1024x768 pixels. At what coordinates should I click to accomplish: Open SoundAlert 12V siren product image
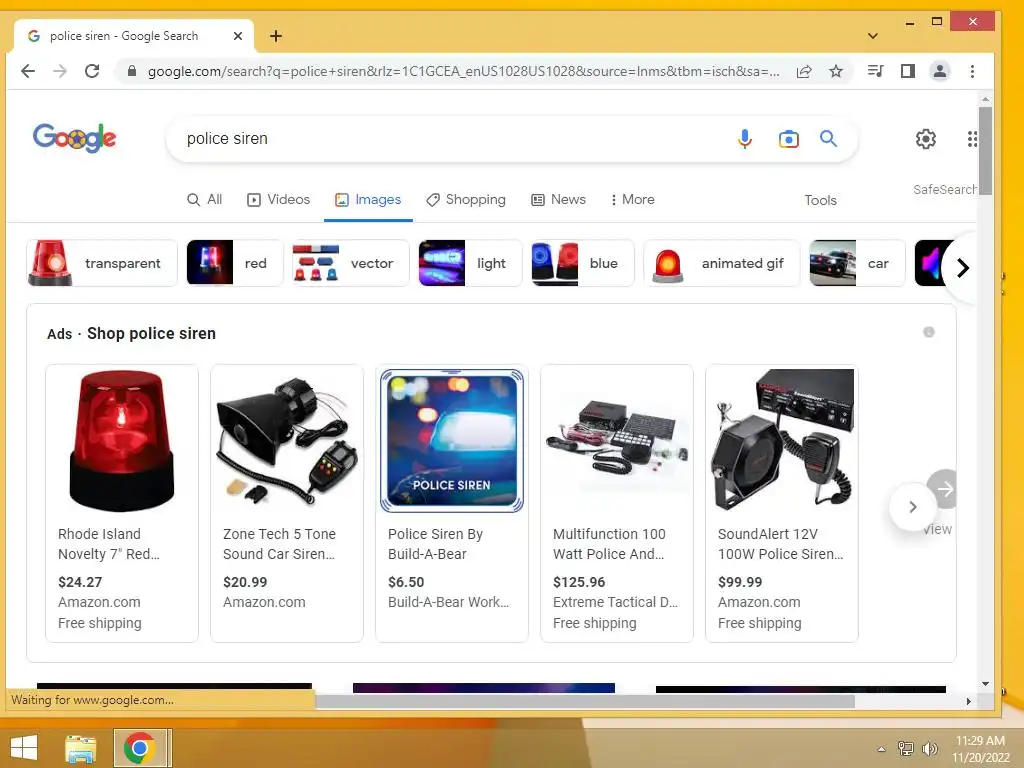782,441
